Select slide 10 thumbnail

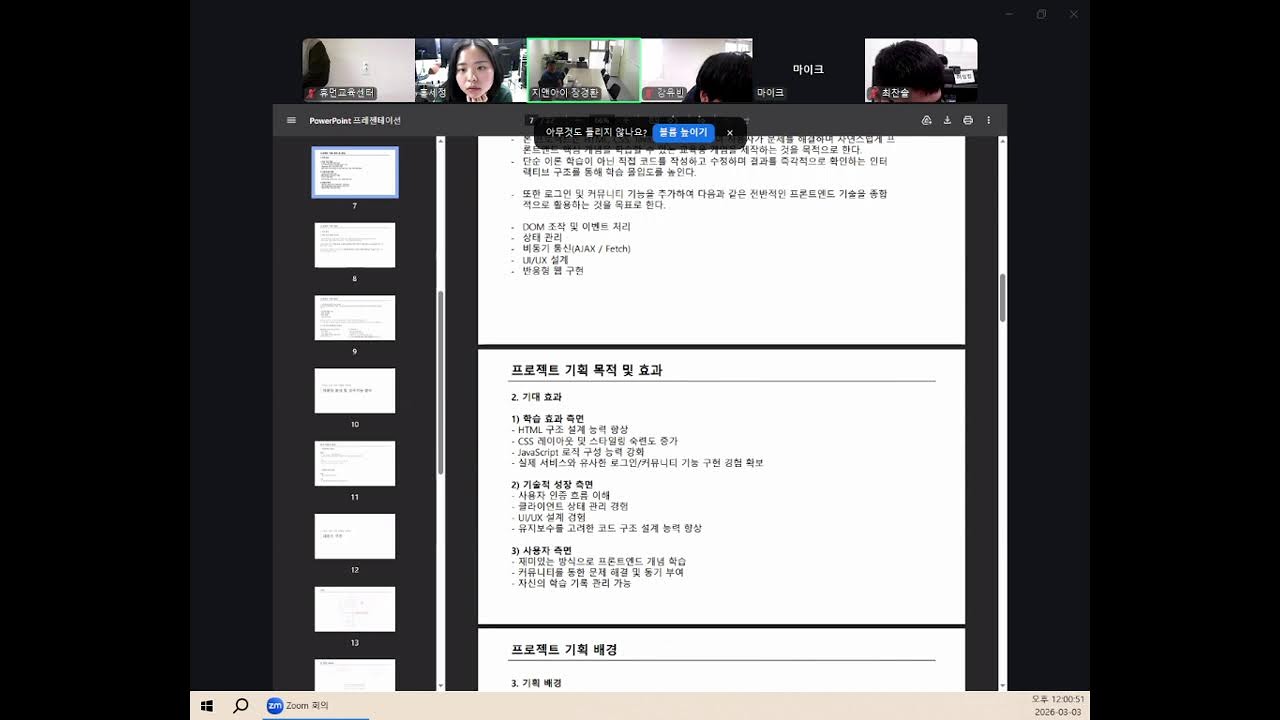pyautogui.click(x=355, y=391)
